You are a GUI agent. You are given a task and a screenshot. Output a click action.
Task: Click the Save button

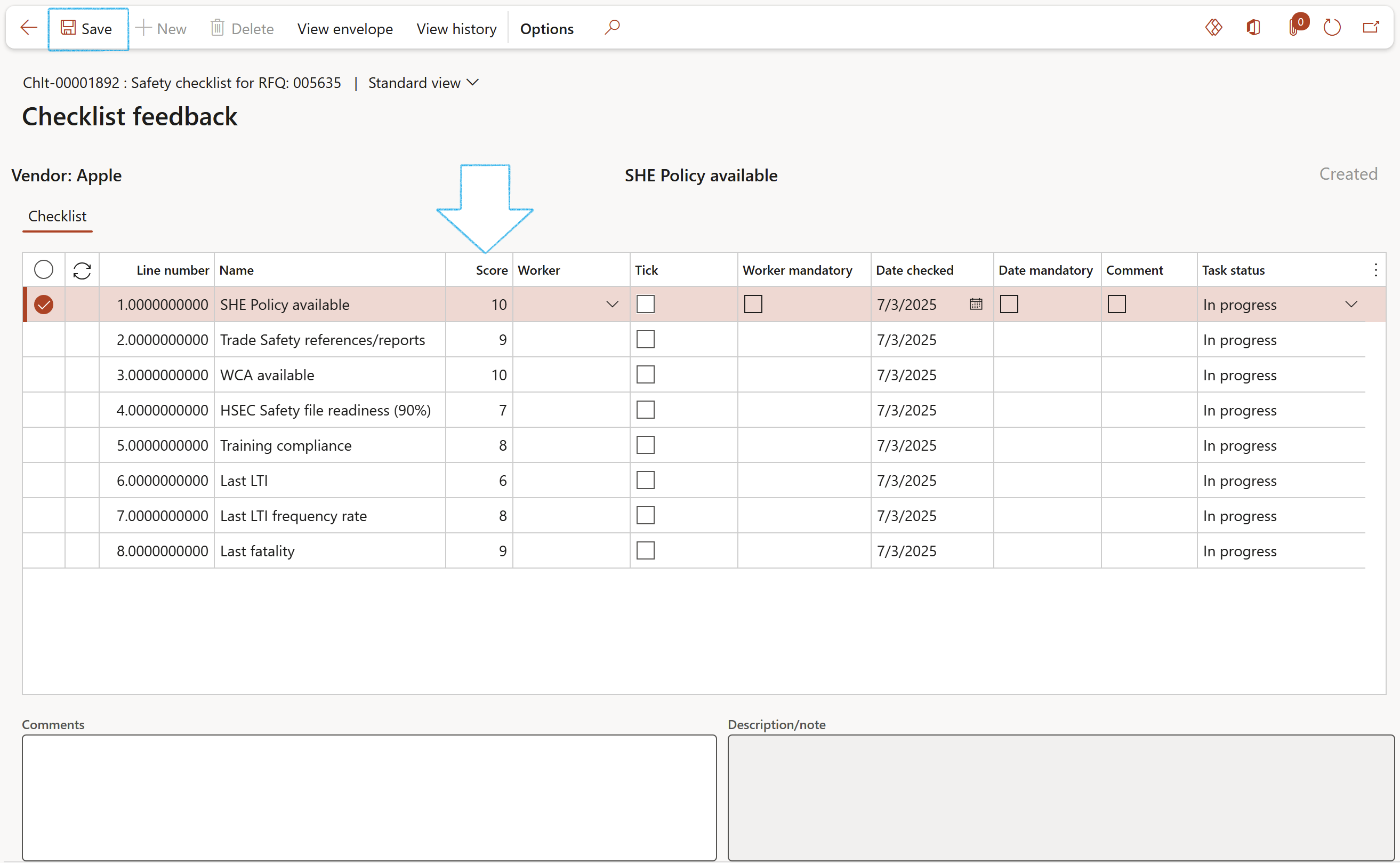tap(87, 29)
